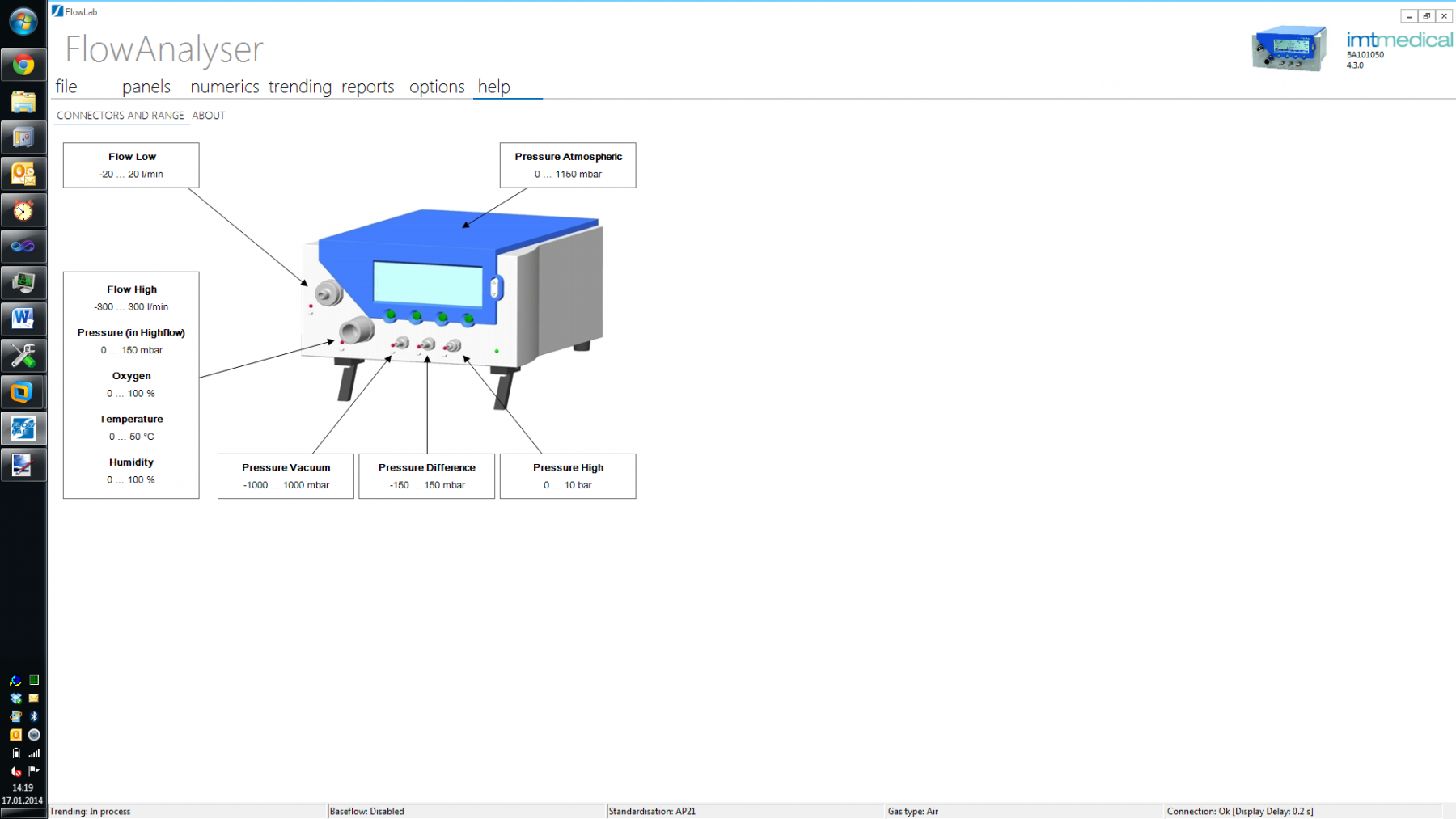Open the Windows Start menu
Viewport: 1456px width, 819px height.
(23, 22)
